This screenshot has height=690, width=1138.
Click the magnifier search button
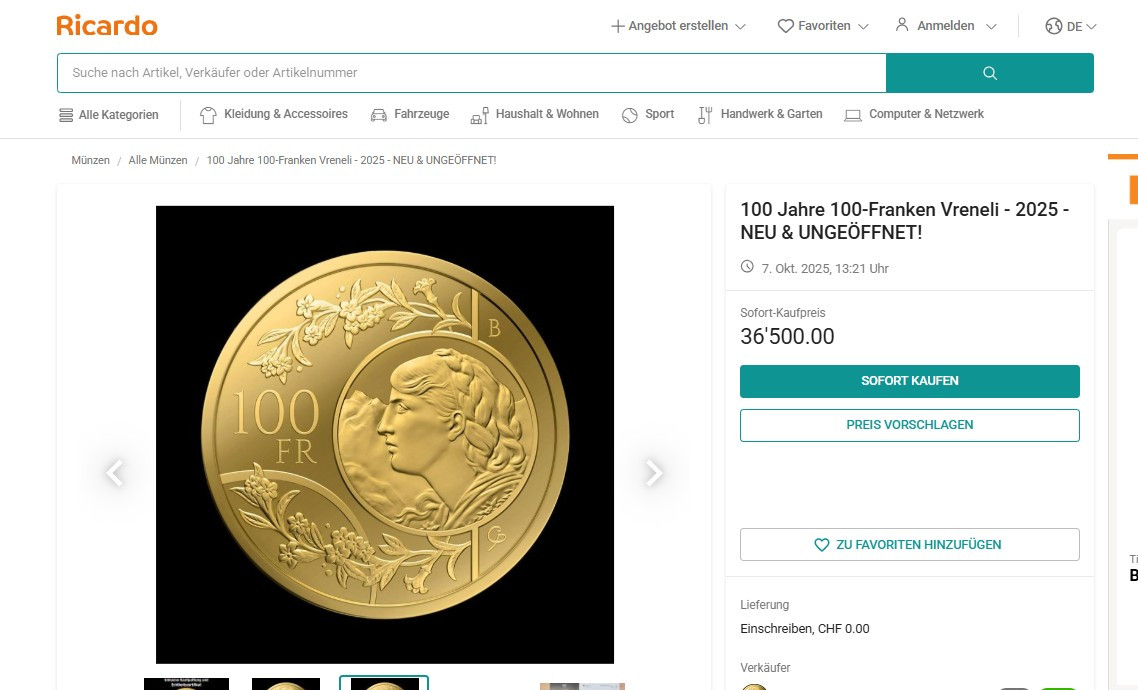(x=990, y=73)
